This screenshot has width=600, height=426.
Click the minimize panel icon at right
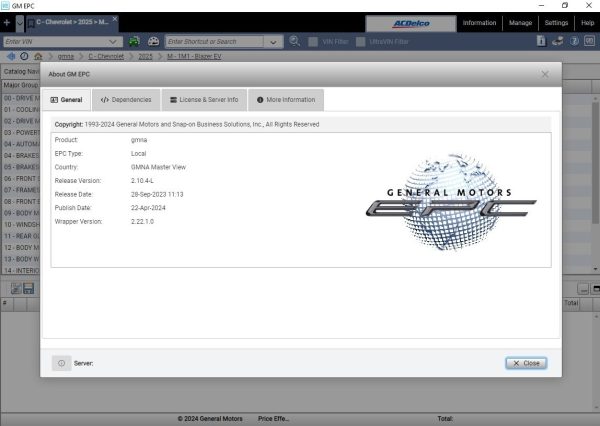tap(583, 289)
